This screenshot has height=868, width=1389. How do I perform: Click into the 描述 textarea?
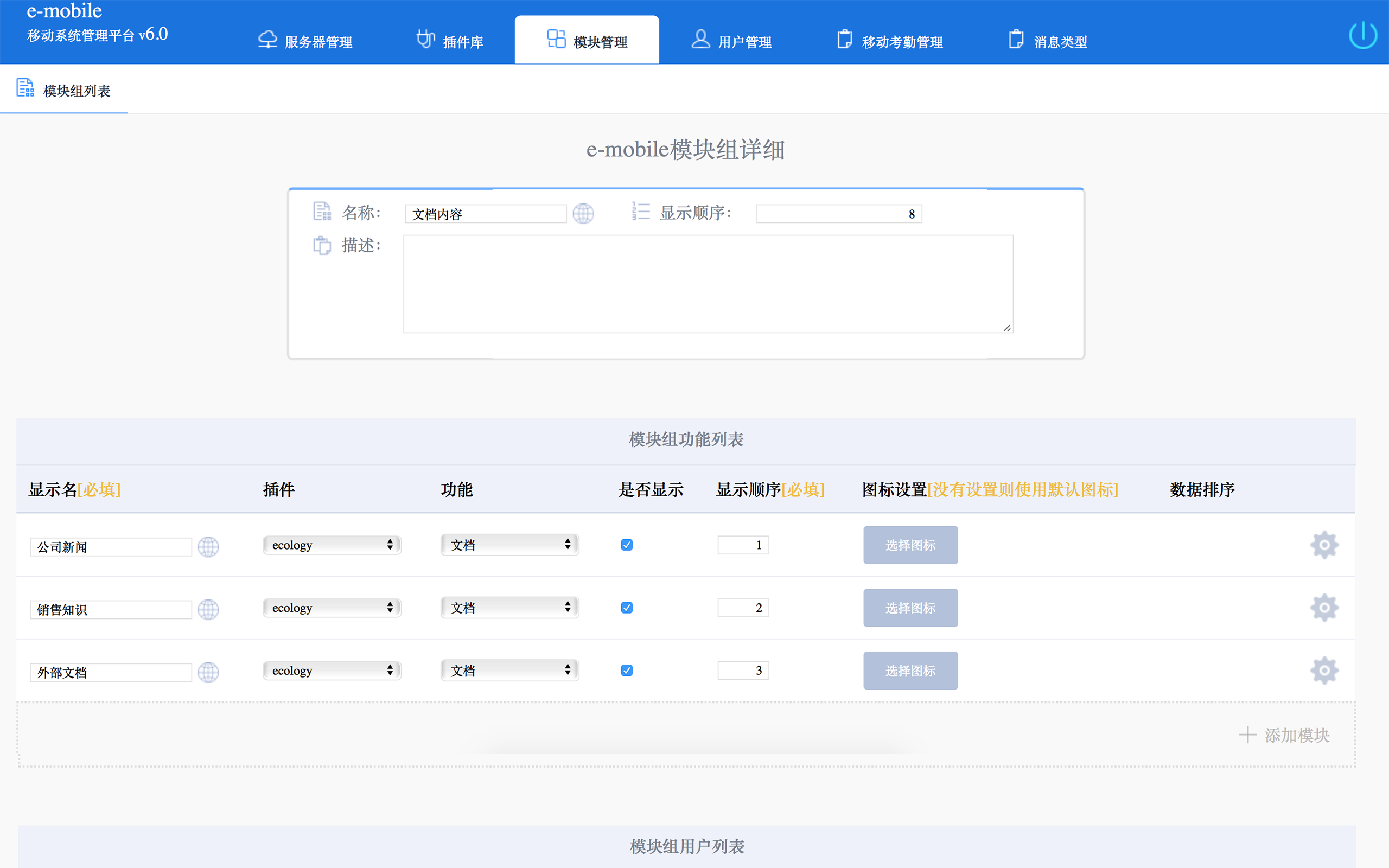click(x=708, y=284)
